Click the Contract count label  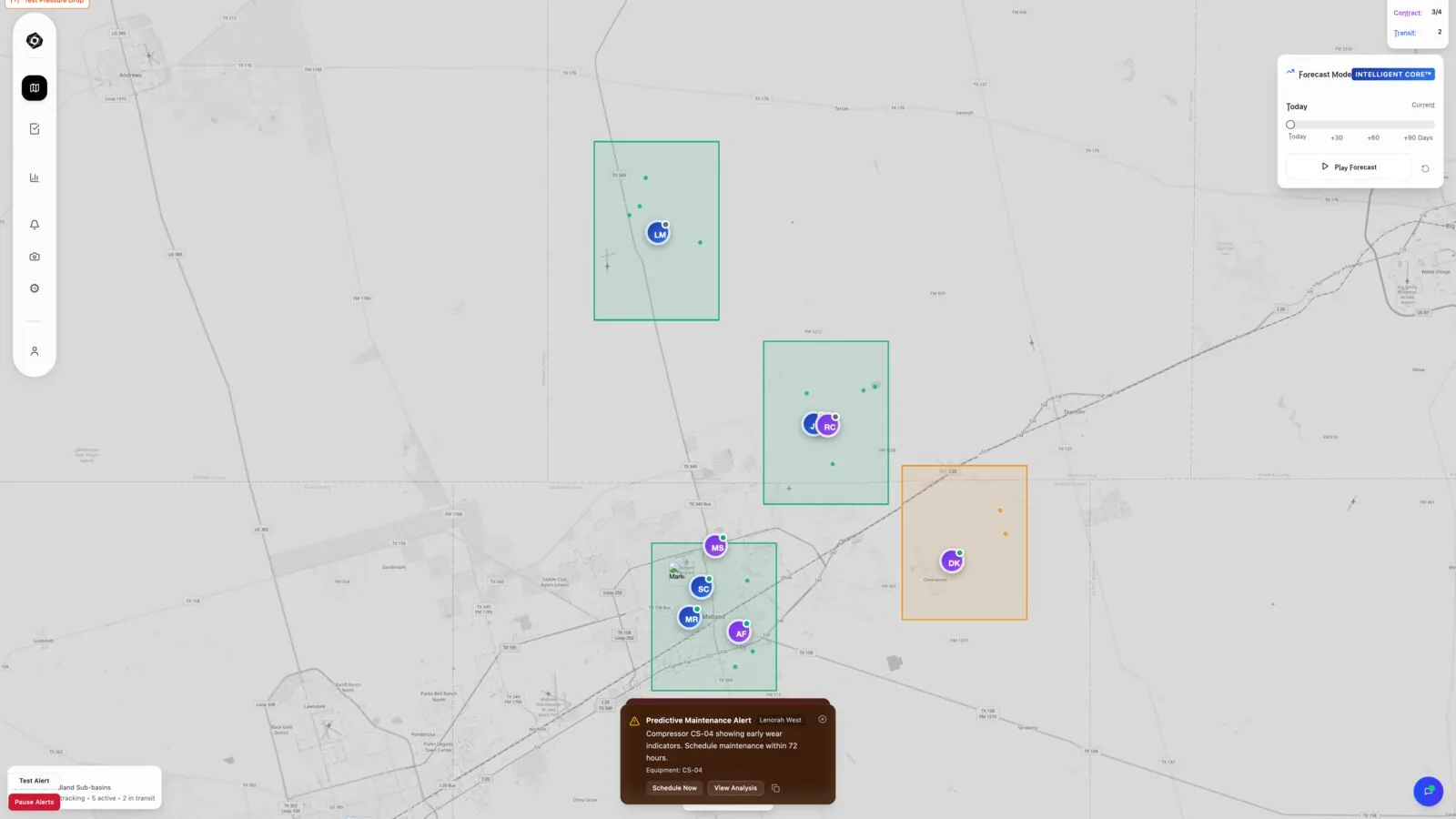pyautogui.click(x=1408, y=13)
